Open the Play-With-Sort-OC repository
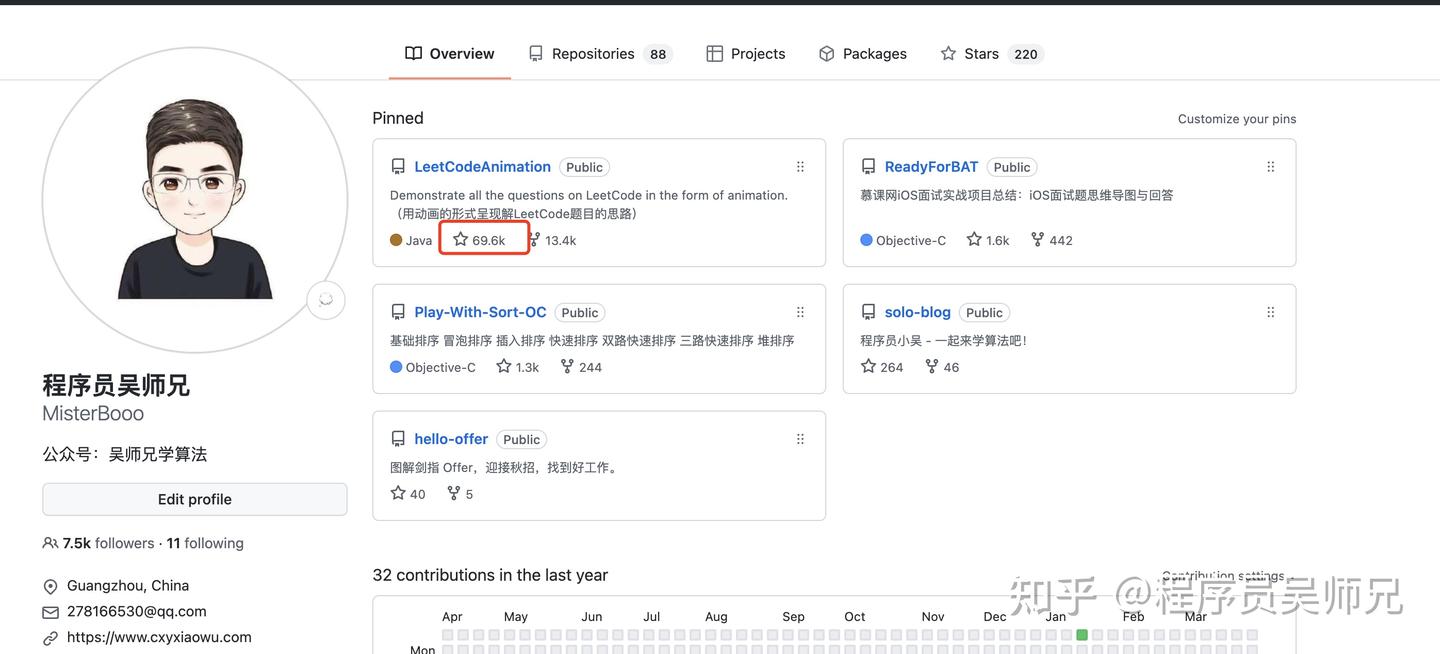 pos(480,311)
